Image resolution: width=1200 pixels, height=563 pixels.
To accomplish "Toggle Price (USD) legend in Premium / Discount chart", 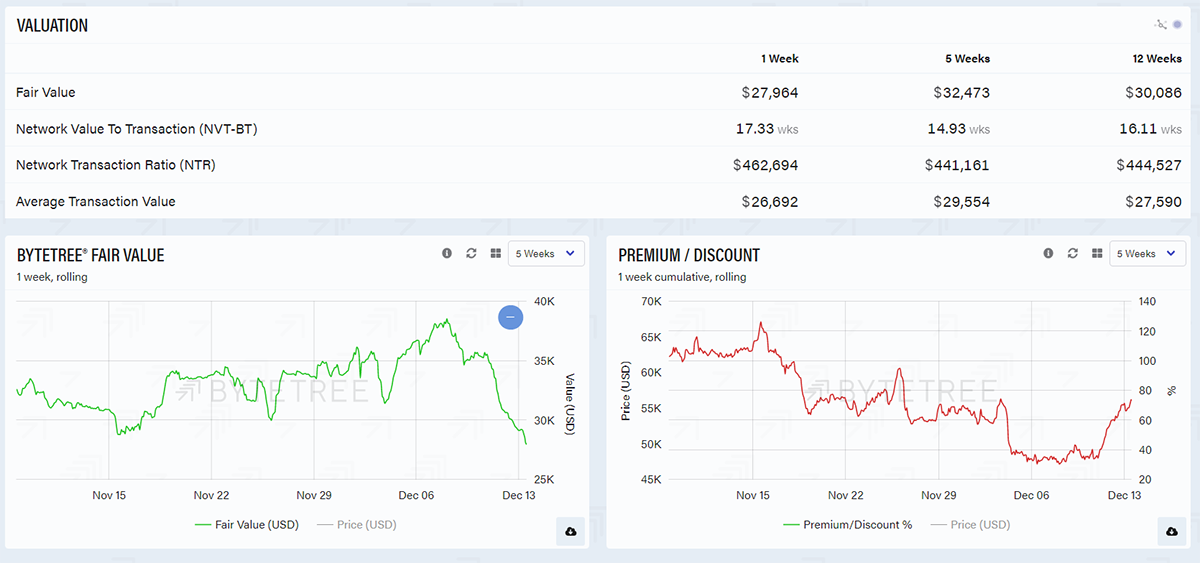I will click(970, 524).
